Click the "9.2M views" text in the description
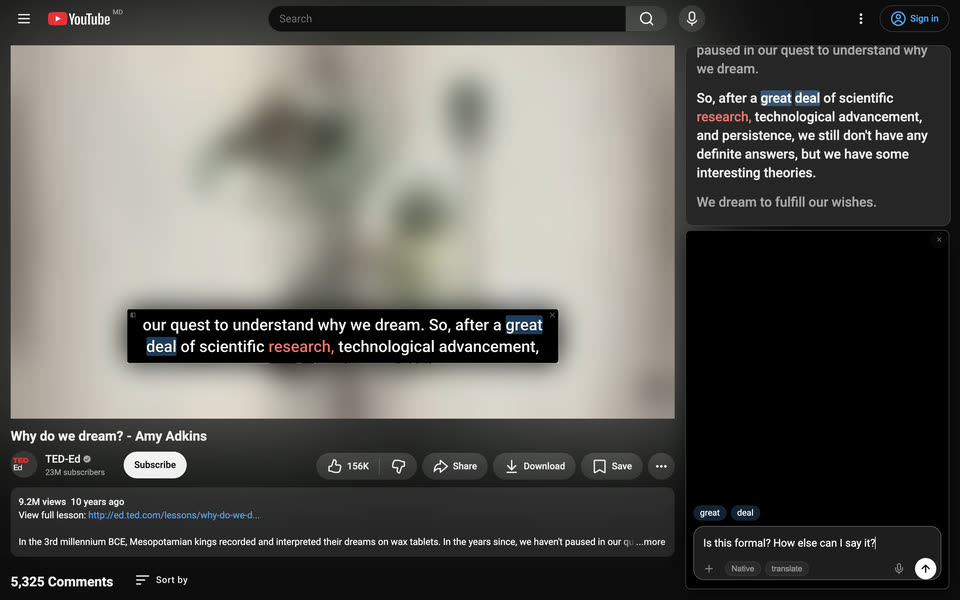The height and width of the screenshot is (600, 960). (42, 502)
